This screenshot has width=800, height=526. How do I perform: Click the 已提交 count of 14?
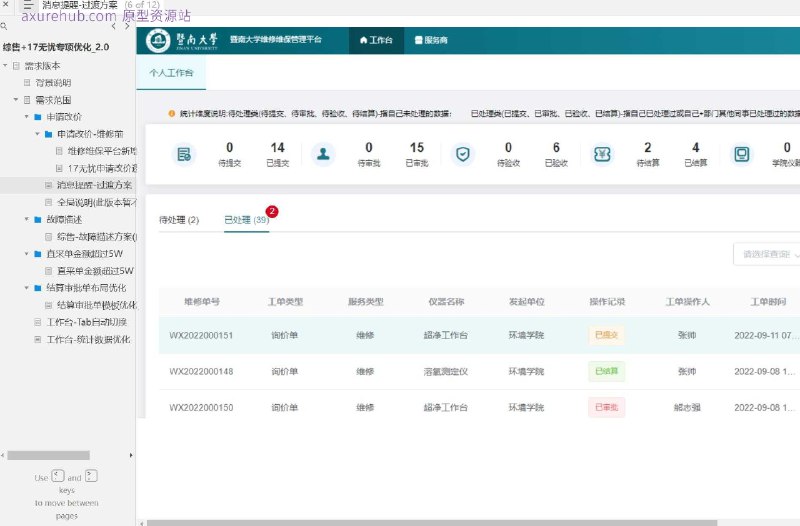(278, 147)
